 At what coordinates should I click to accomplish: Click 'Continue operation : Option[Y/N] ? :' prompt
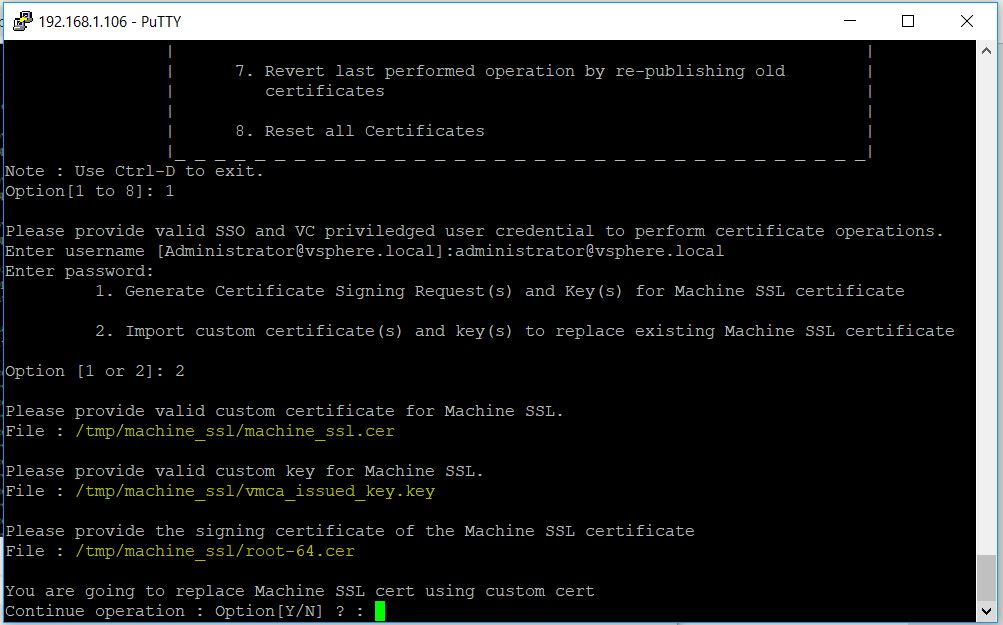tap(184, 612)
